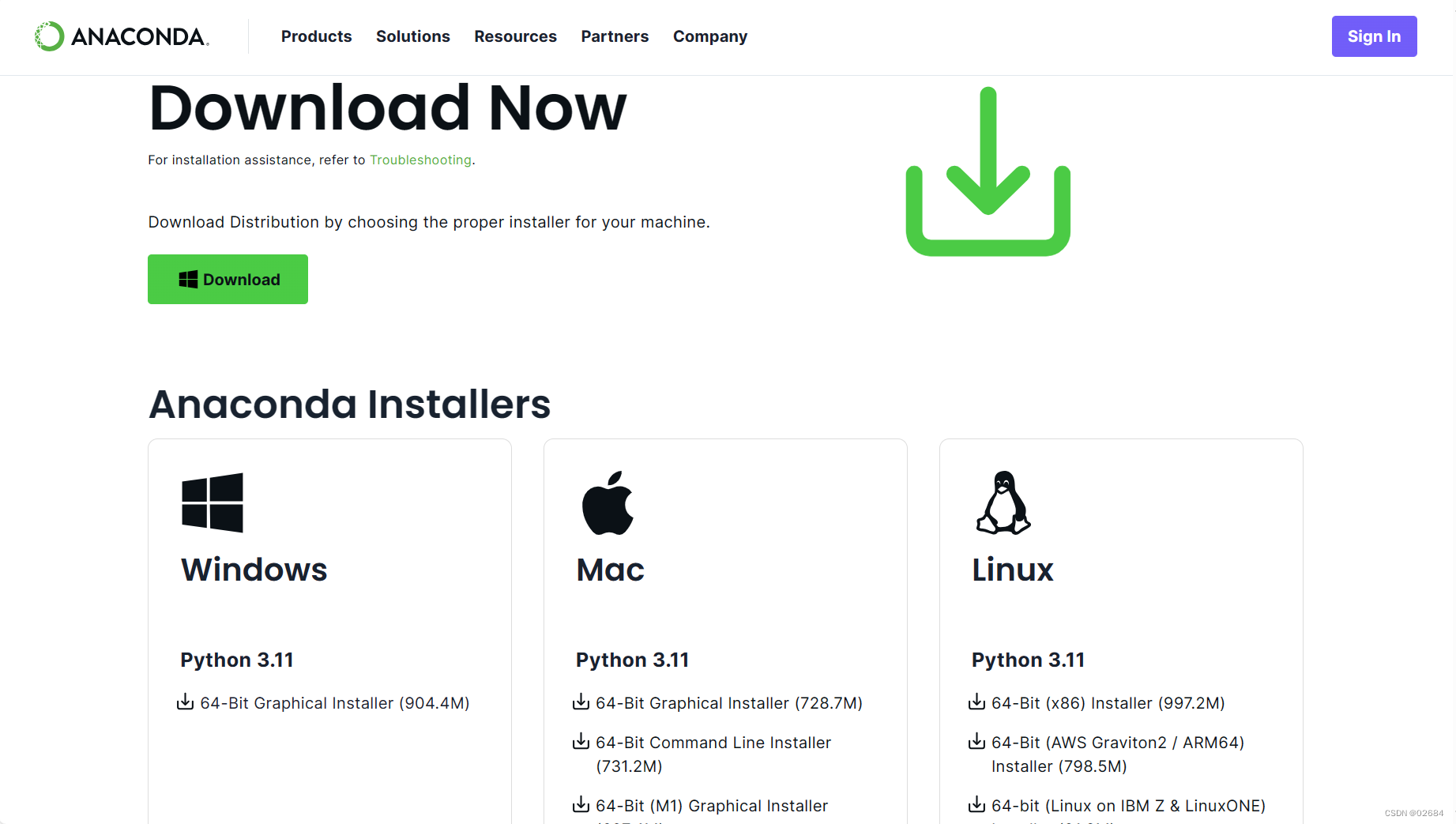The height and width of the screenshot is (824, 1456).
Task: Click the Windows heading text
Action: point(254,570)
